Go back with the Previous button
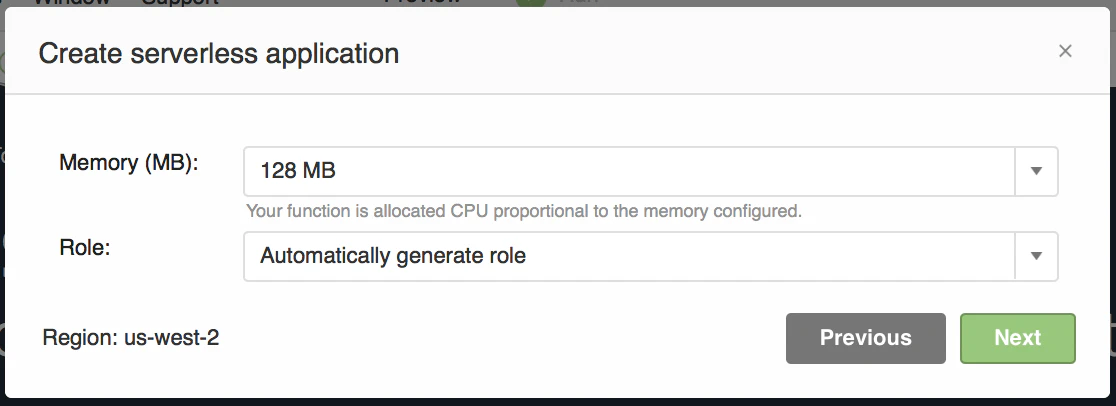This screenshot has width=1116, height=406. coord(865,338)
